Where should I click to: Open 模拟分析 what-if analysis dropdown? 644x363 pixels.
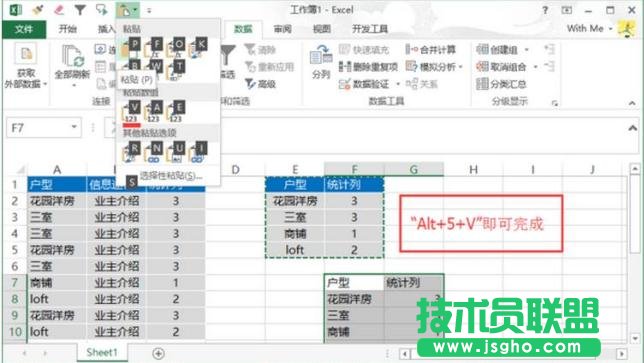point(434,67)
